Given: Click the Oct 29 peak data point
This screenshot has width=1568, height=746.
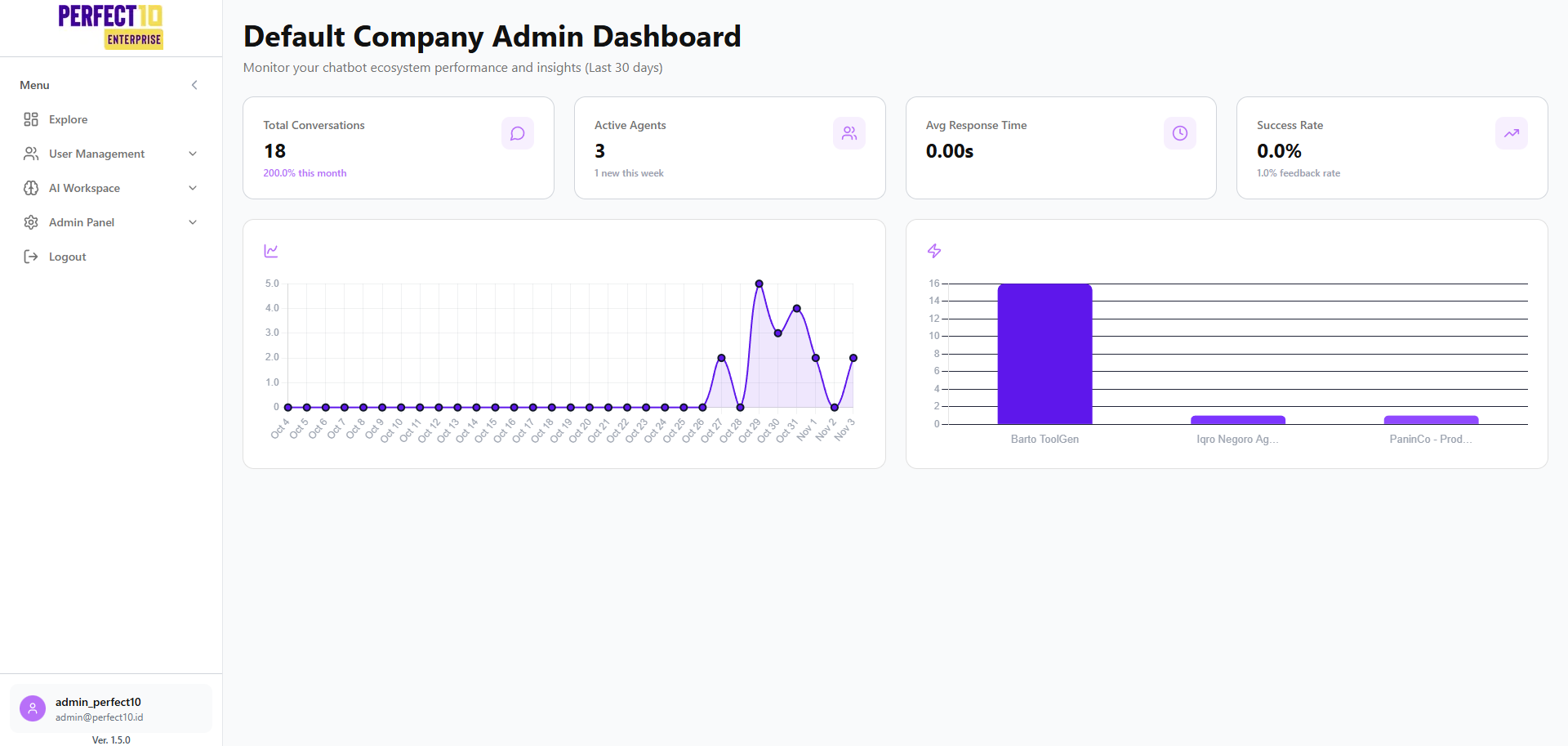Looking at the screenshot, I should click(759, 284).
